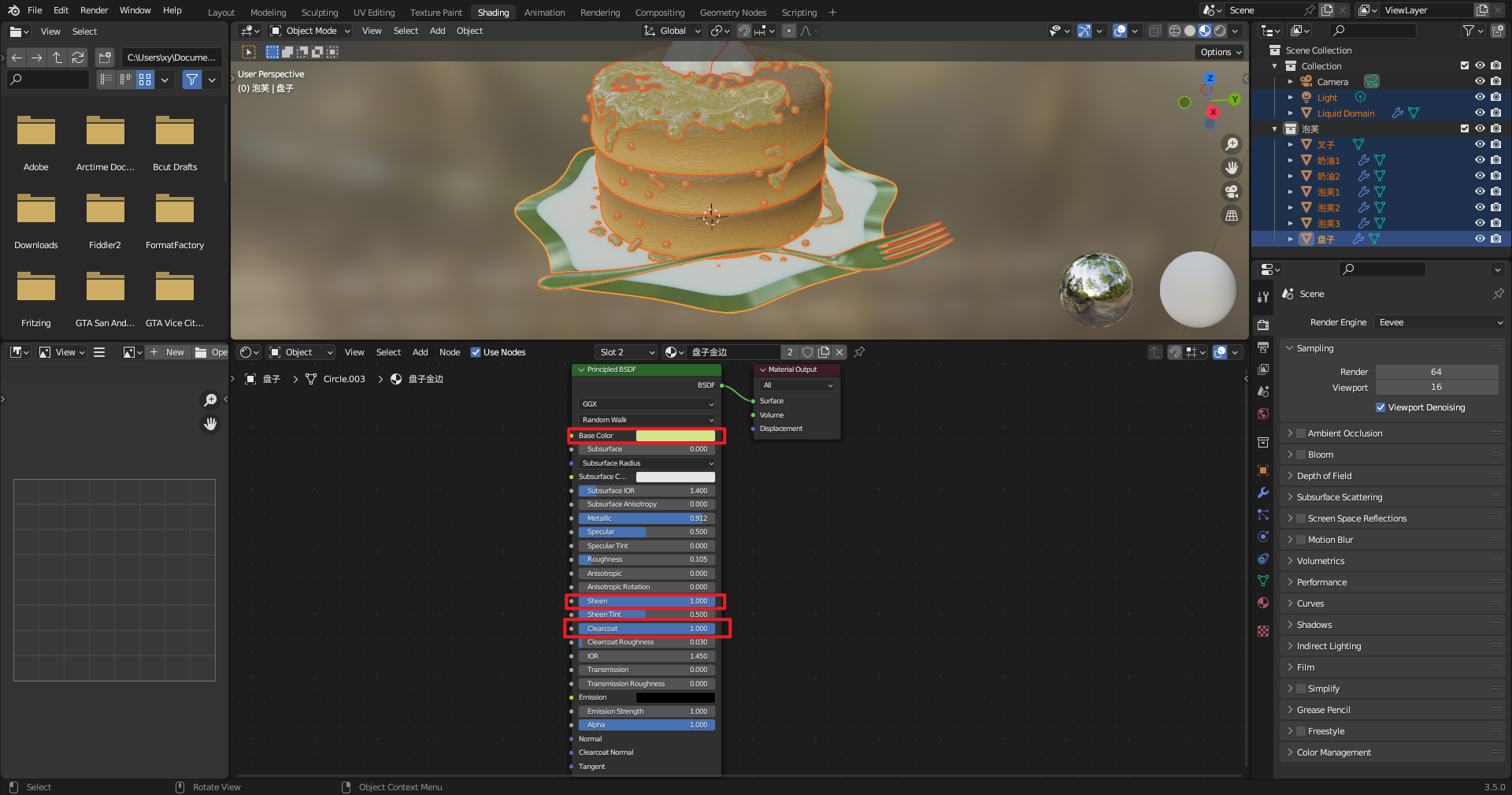Open the World properties tab
1512x795 pixels.
(1263, 414)
